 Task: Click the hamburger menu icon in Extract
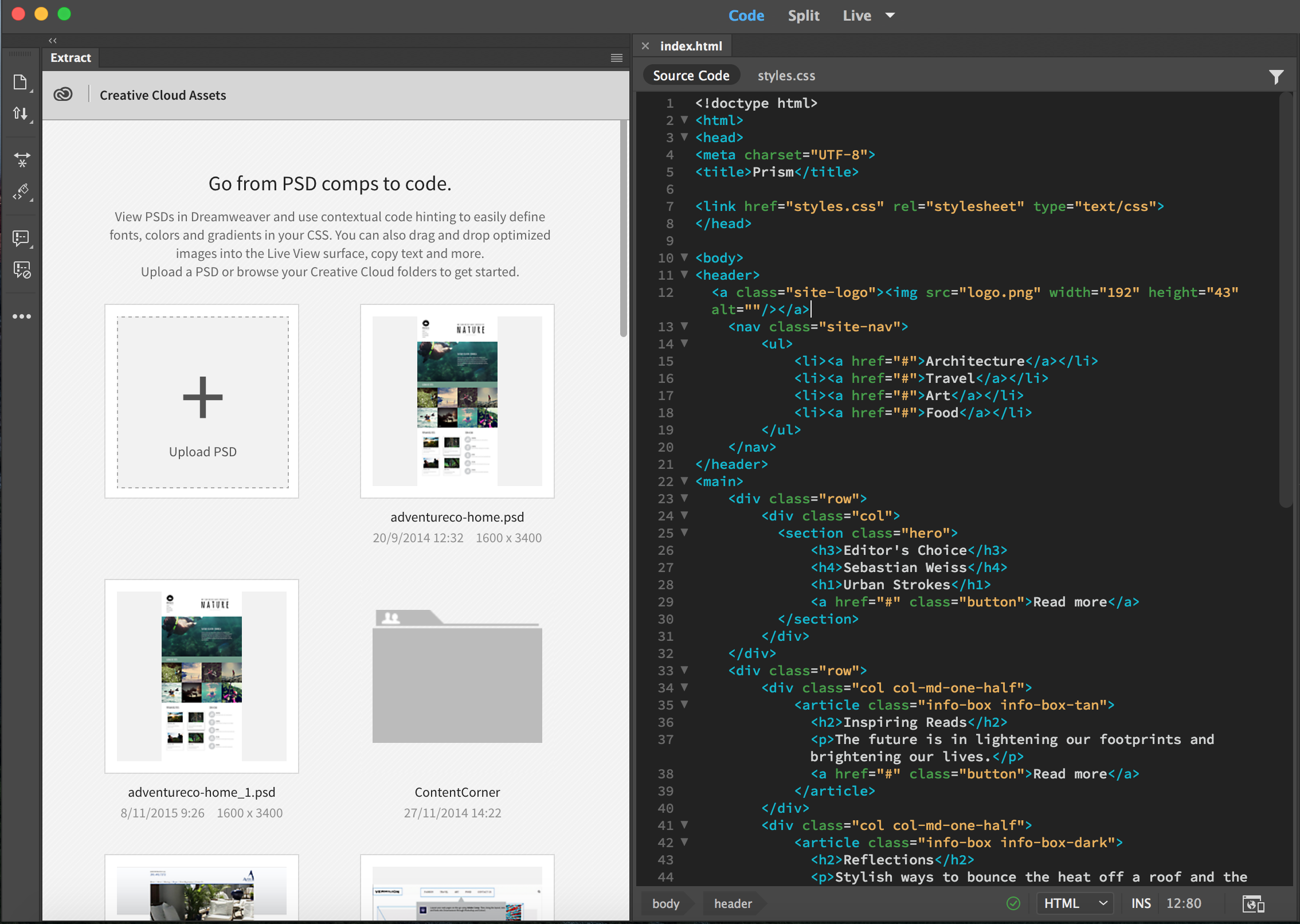(617, 58)
